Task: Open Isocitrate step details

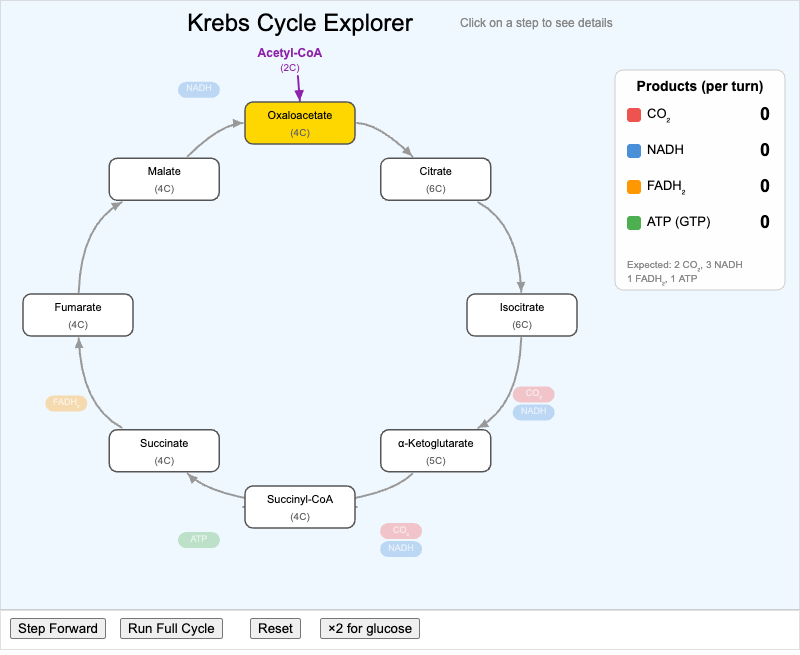Action: (x=521, y=315)
